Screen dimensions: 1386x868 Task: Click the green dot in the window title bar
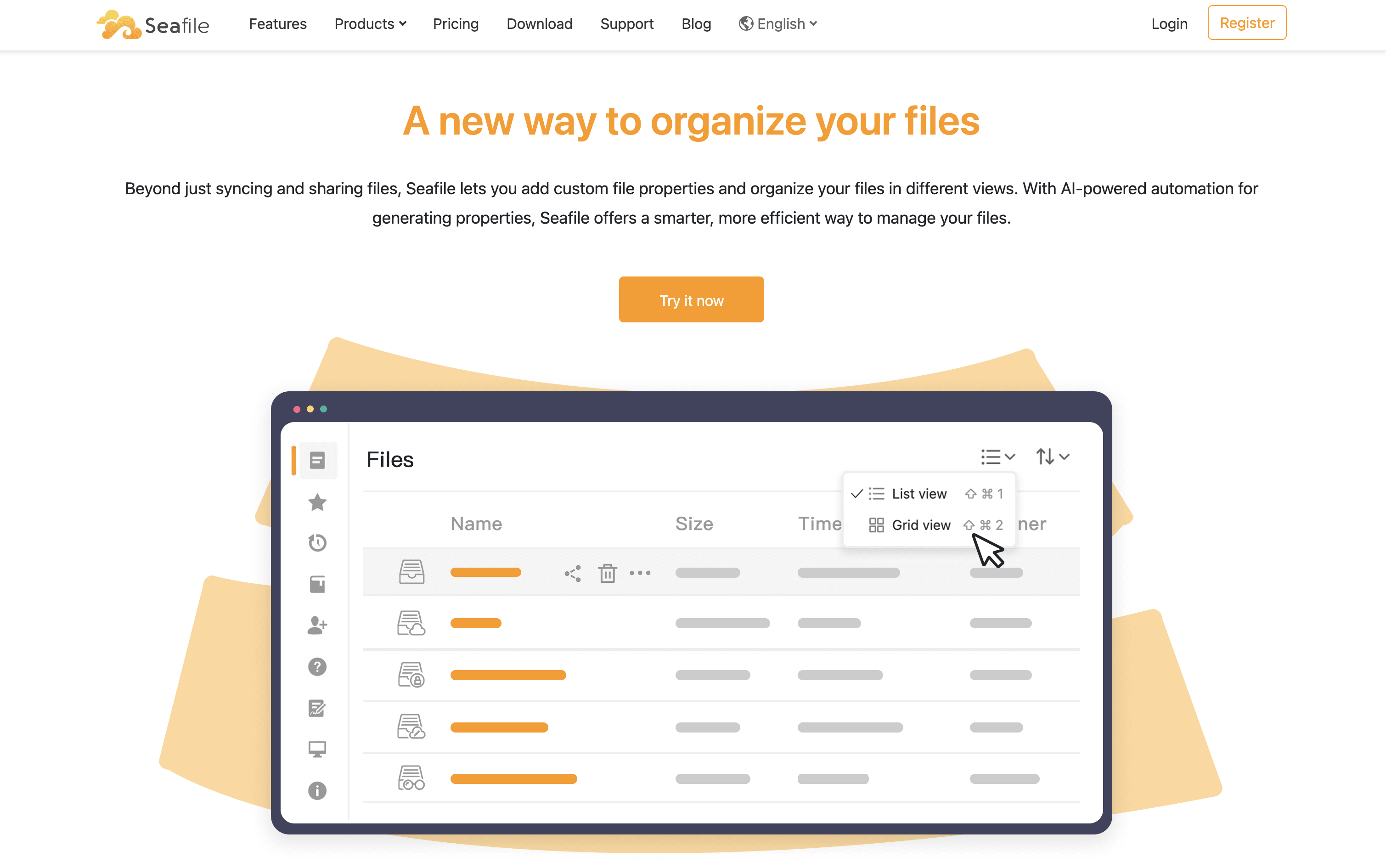(324, 409)
